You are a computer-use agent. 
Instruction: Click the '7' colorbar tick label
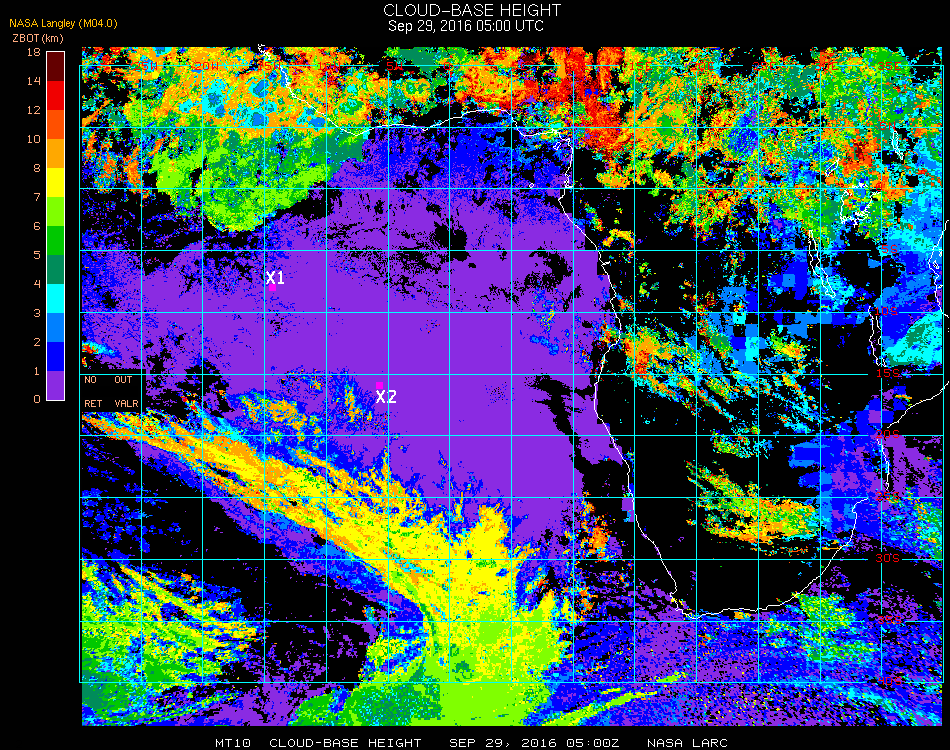pyautogui.click(x=37, y=197)
